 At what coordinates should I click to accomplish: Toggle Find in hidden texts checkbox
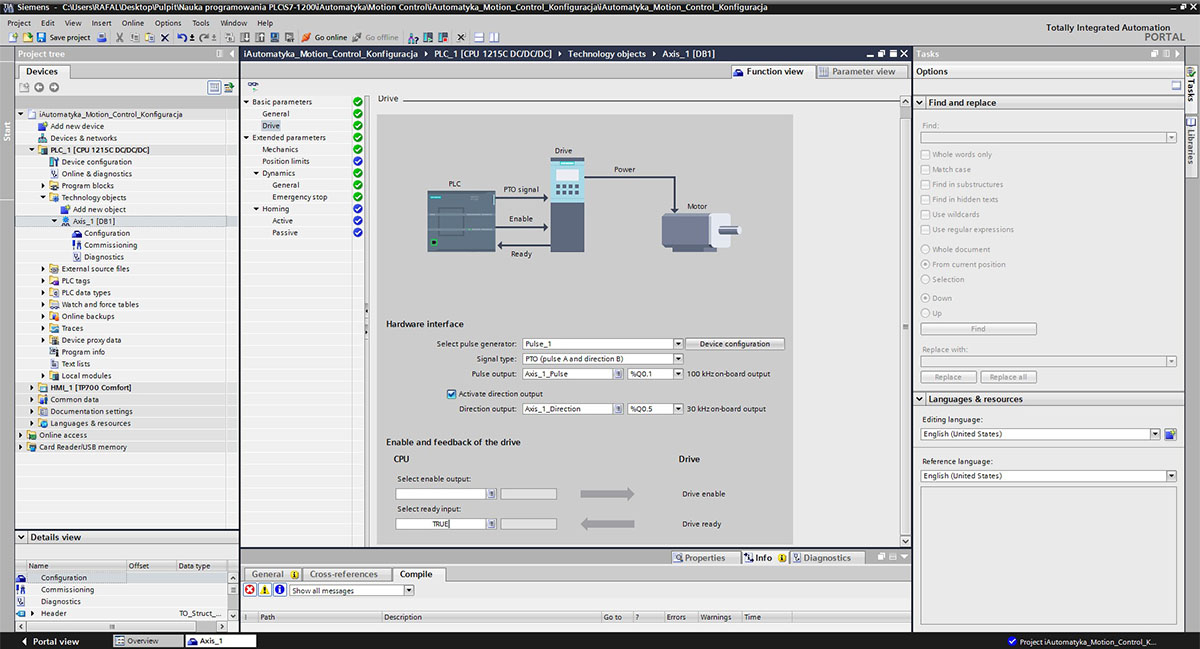point(925,200)
